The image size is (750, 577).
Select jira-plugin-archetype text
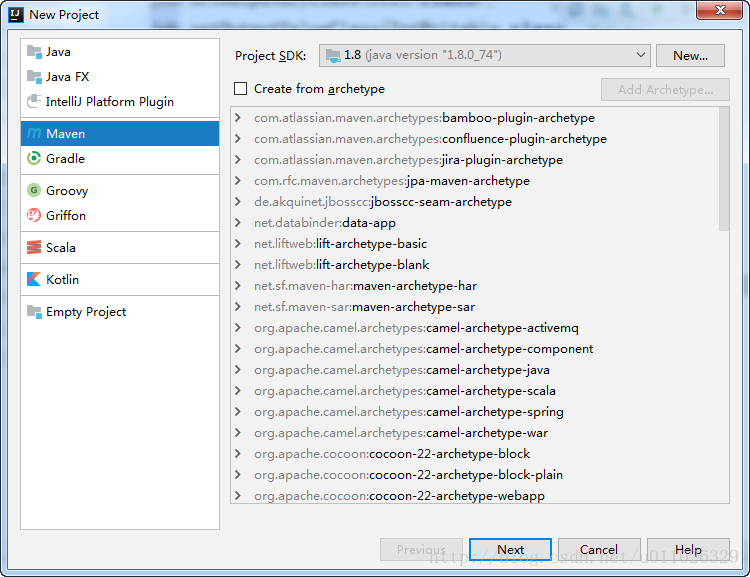point(502,160)
